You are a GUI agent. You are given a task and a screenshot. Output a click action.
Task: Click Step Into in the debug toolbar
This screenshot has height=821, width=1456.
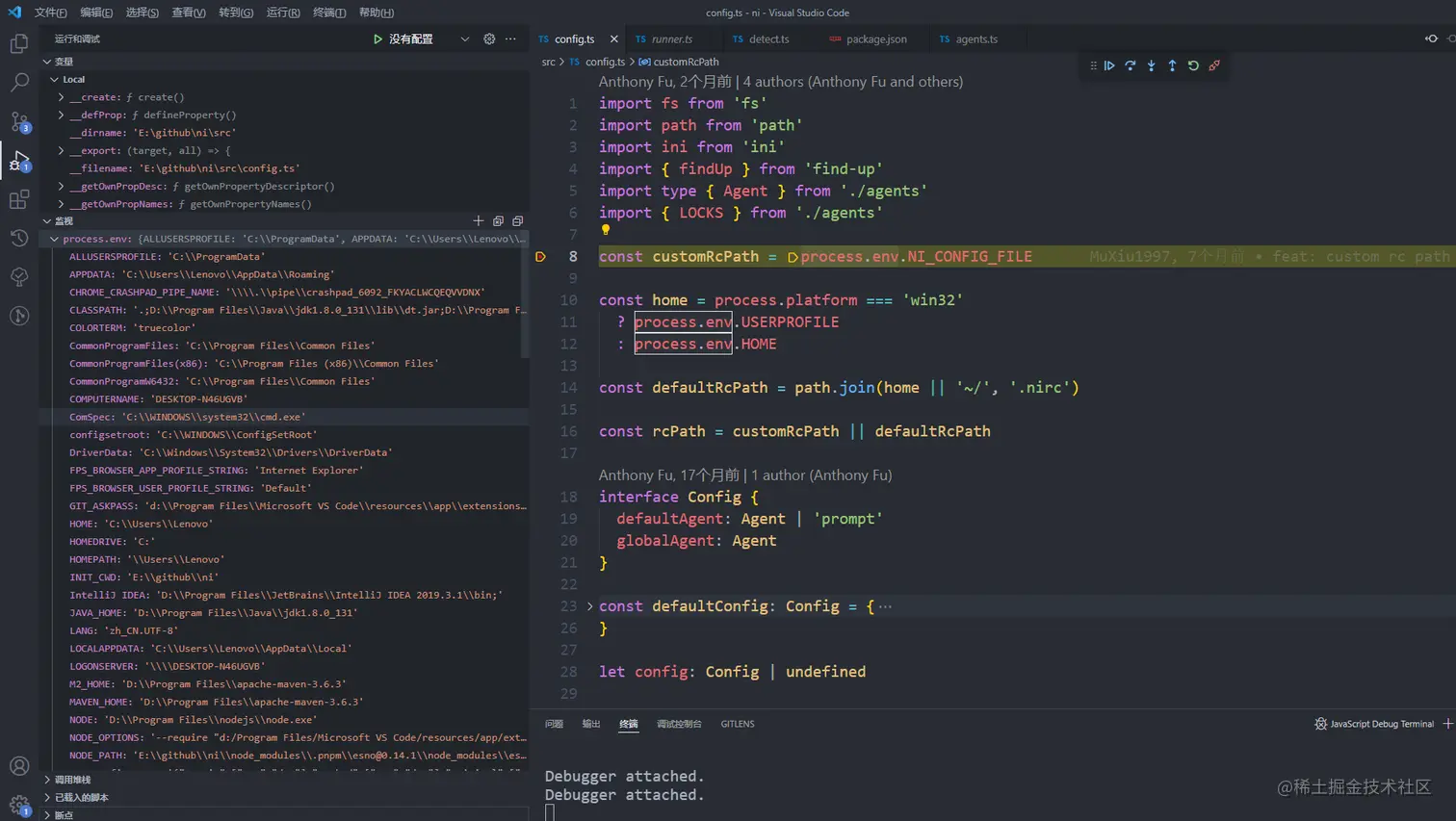pos(1152,65)
